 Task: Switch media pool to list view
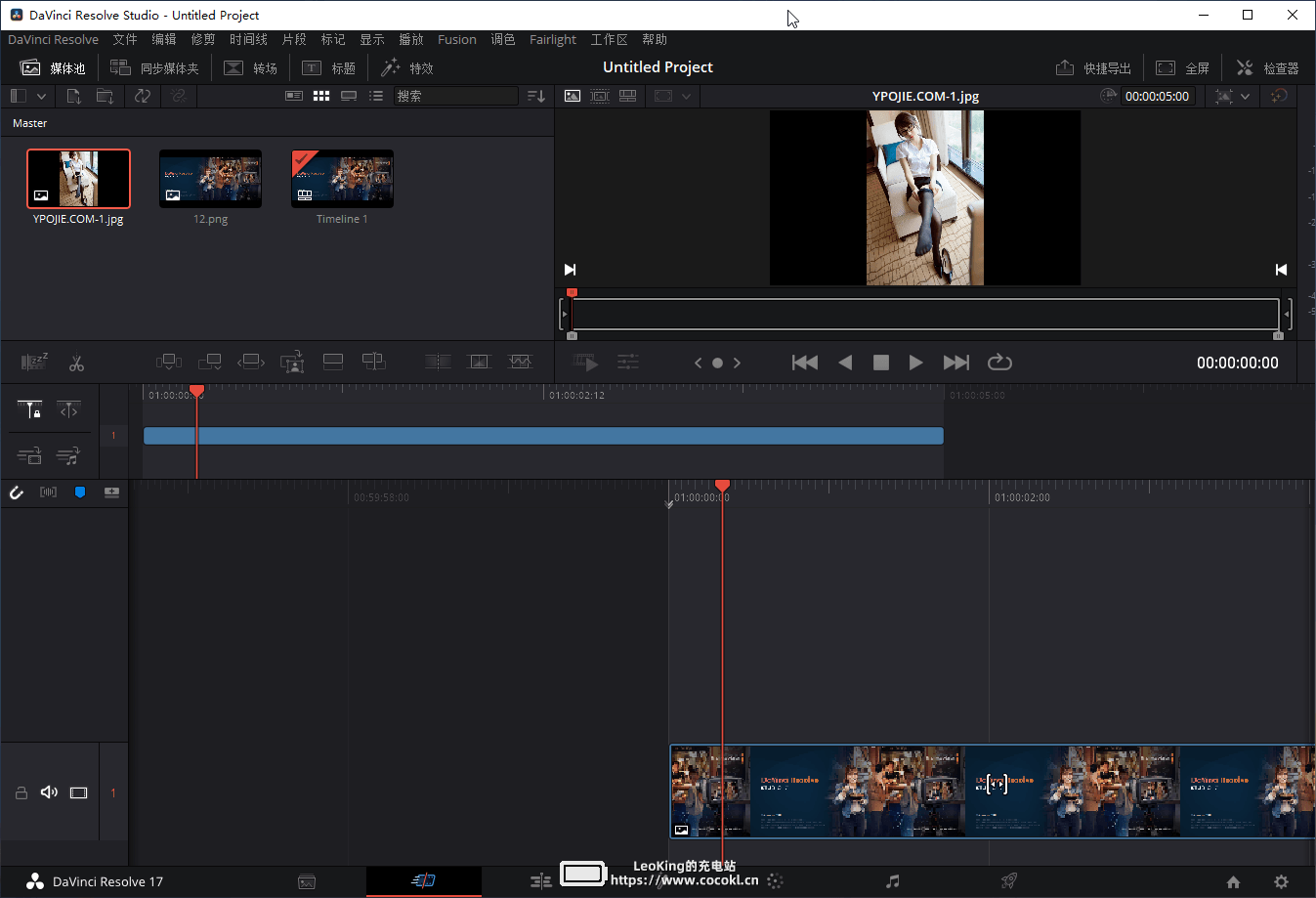tap(376, 96)
